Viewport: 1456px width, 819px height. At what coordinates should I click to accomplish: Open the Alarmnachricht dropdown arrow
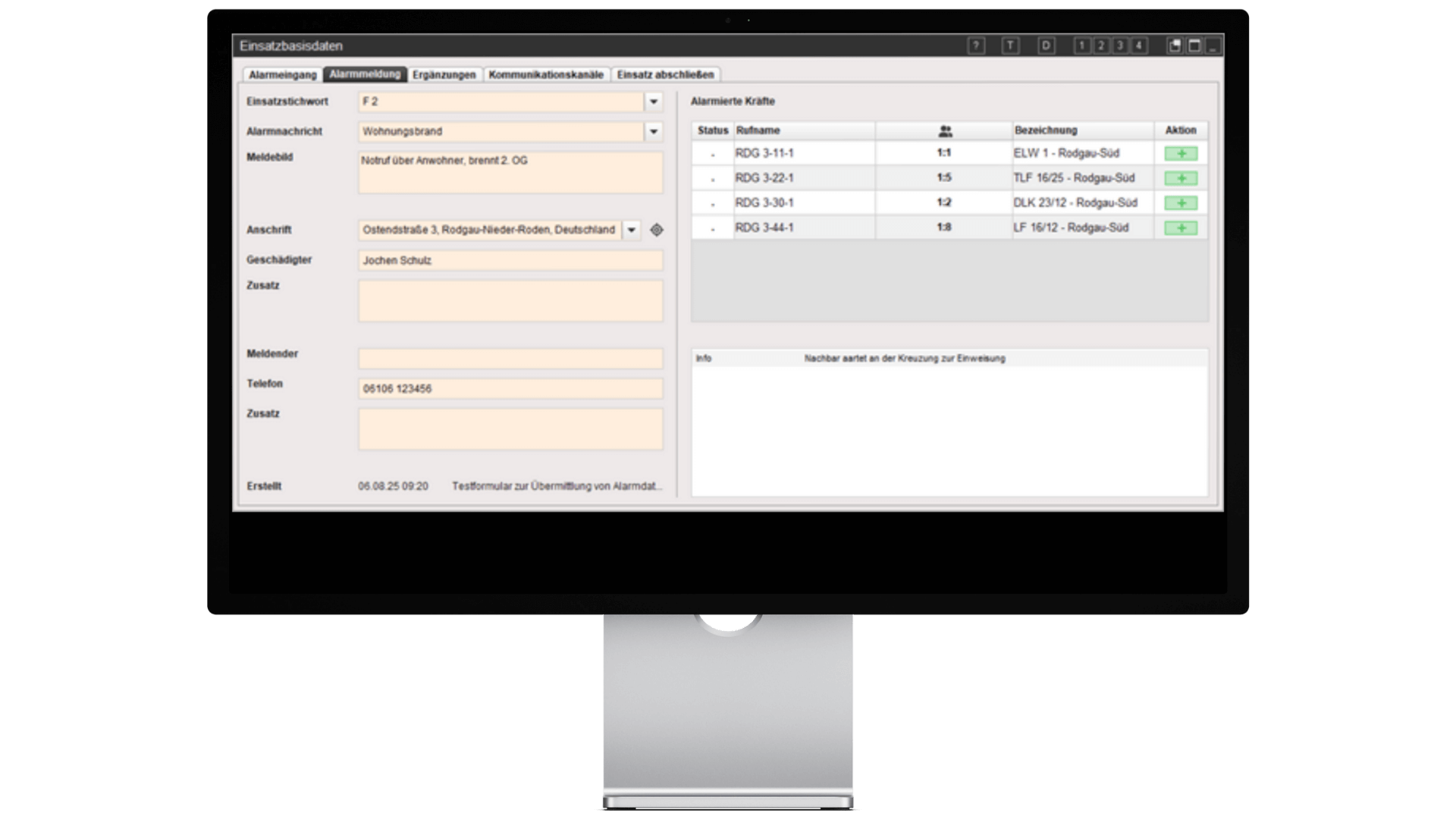654,131
